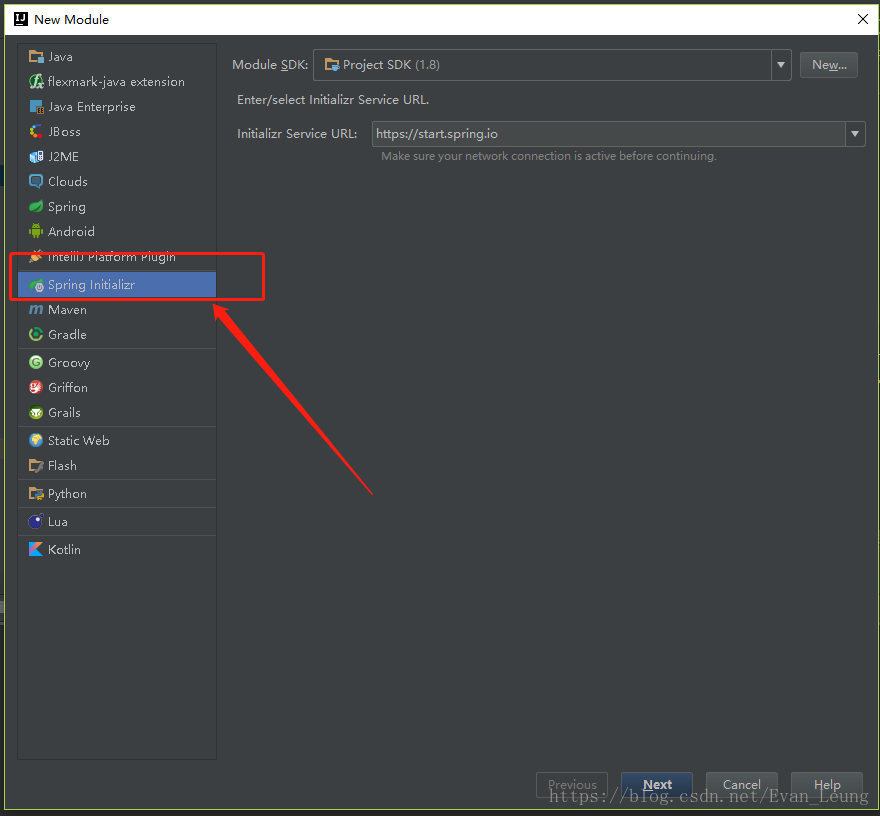Screen dimensions: 880x816
Task: Select Spring Initializr label
Action: pos(91,285)
